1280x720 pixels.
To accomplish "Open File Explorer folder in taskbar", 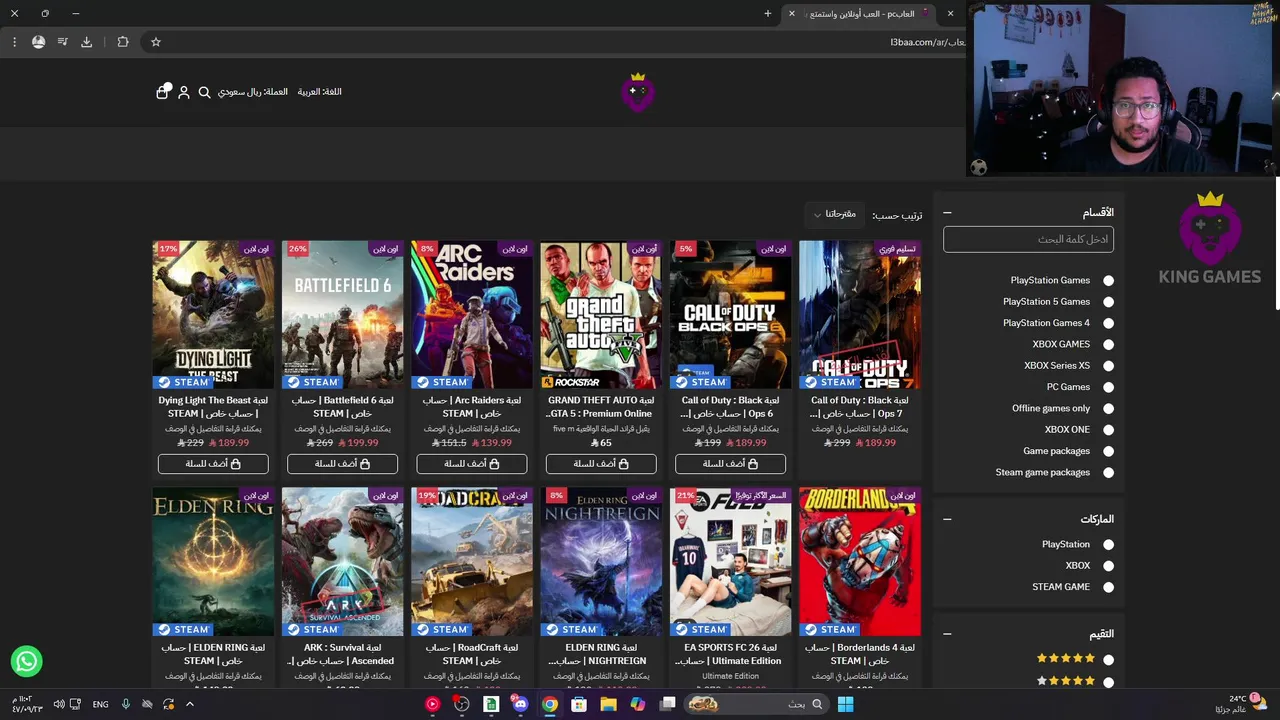I will pos(608,704).
